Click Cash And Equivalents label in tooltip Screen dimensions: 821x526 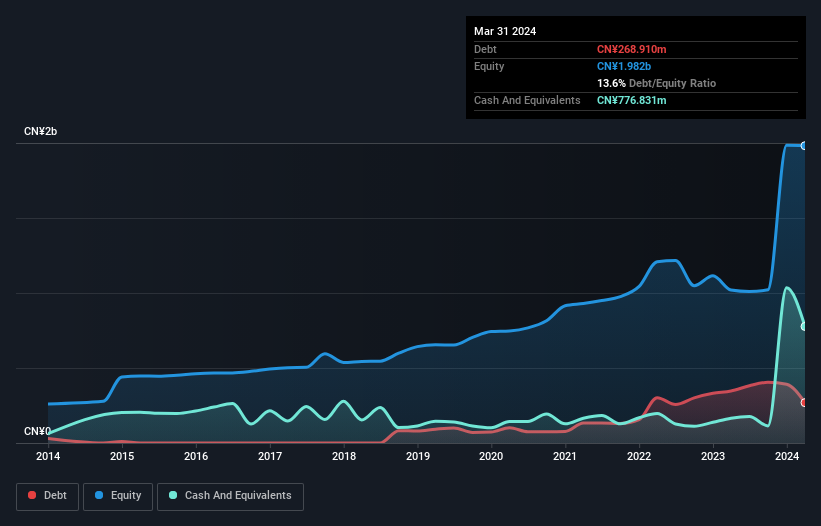pos(527,100)
